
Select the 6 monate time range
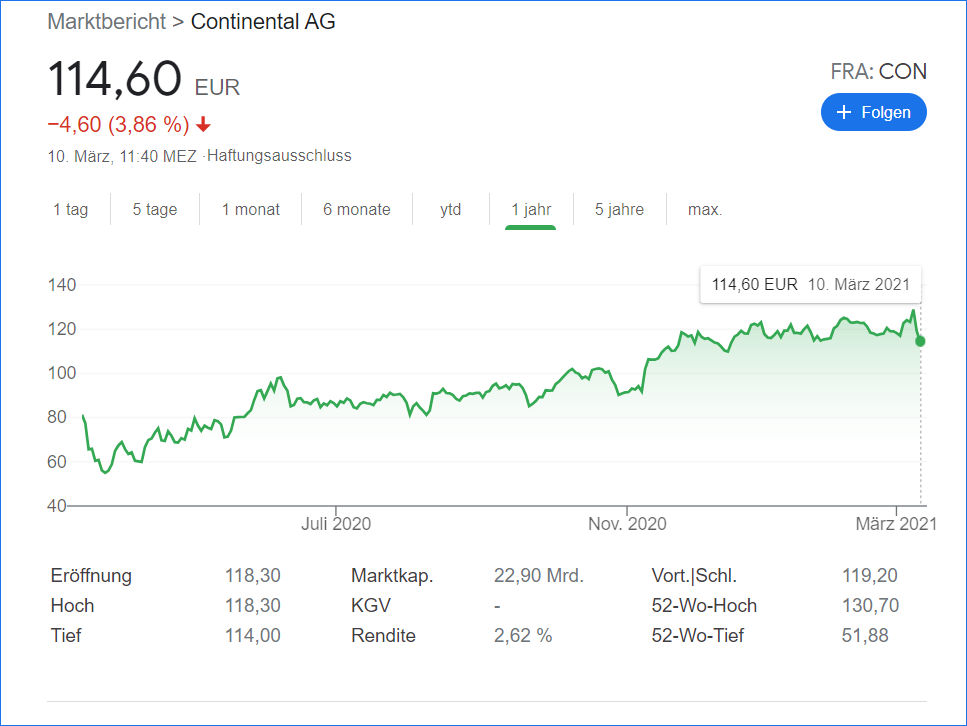point(356,210)
